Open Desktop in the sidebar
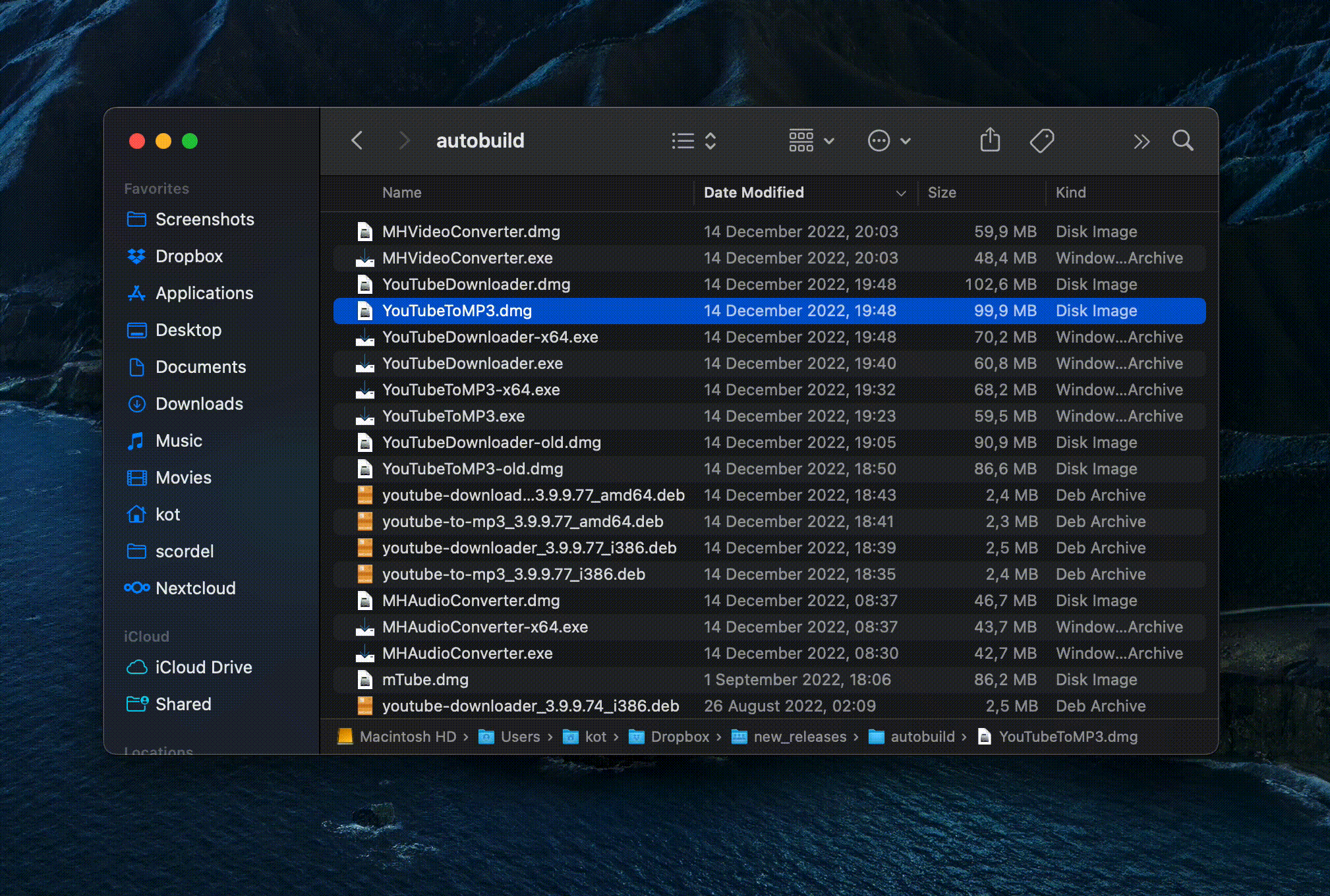The image size is (1330, 896). click(173, 330)
